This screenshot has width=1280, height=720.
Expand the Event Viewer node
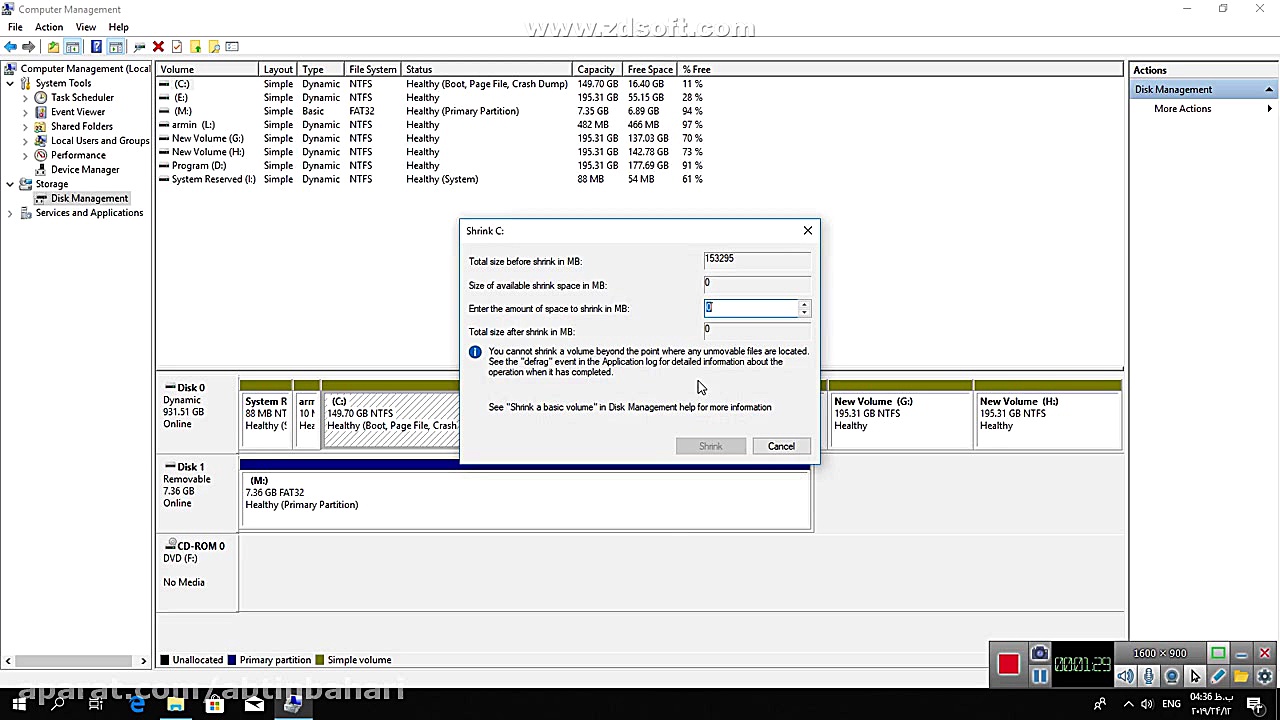(25, 112)
